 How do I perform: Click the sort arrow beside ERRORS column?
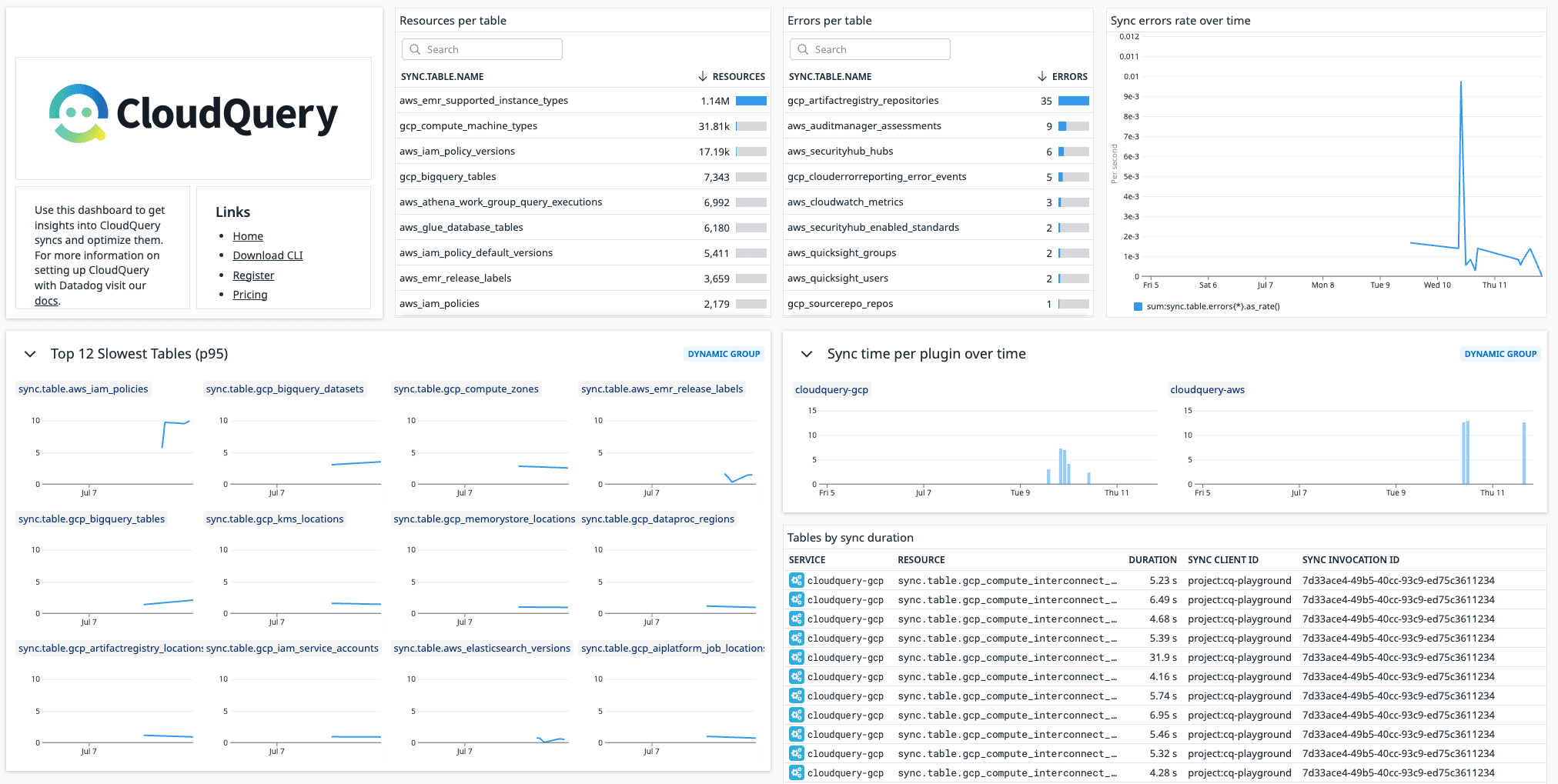point(1041,76)
